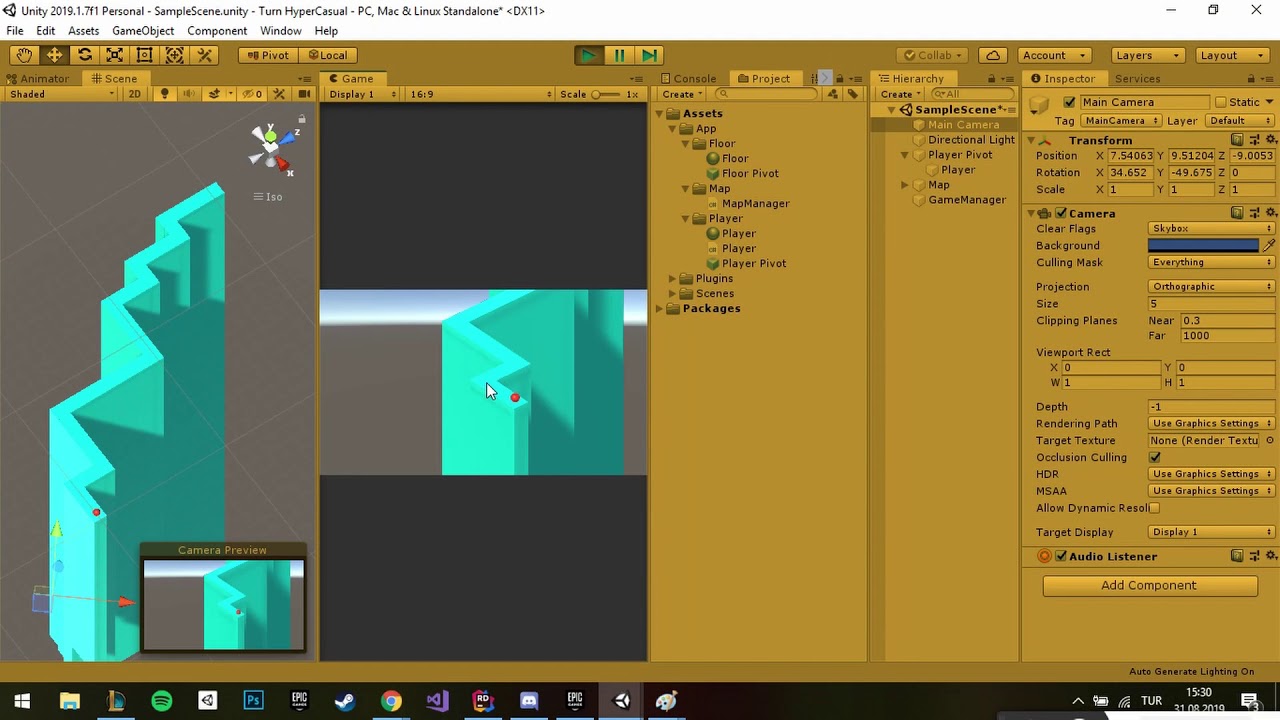Toggle Main Camera active checkbox
1280x720 pixels.
pos(1070,102)
